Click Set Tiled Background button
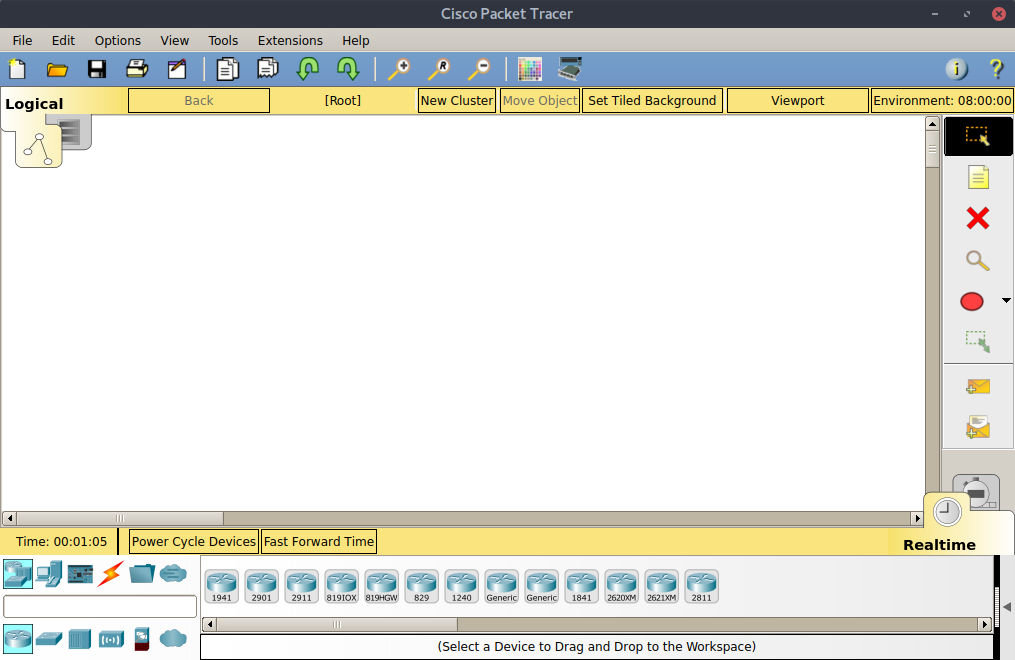 652,100
